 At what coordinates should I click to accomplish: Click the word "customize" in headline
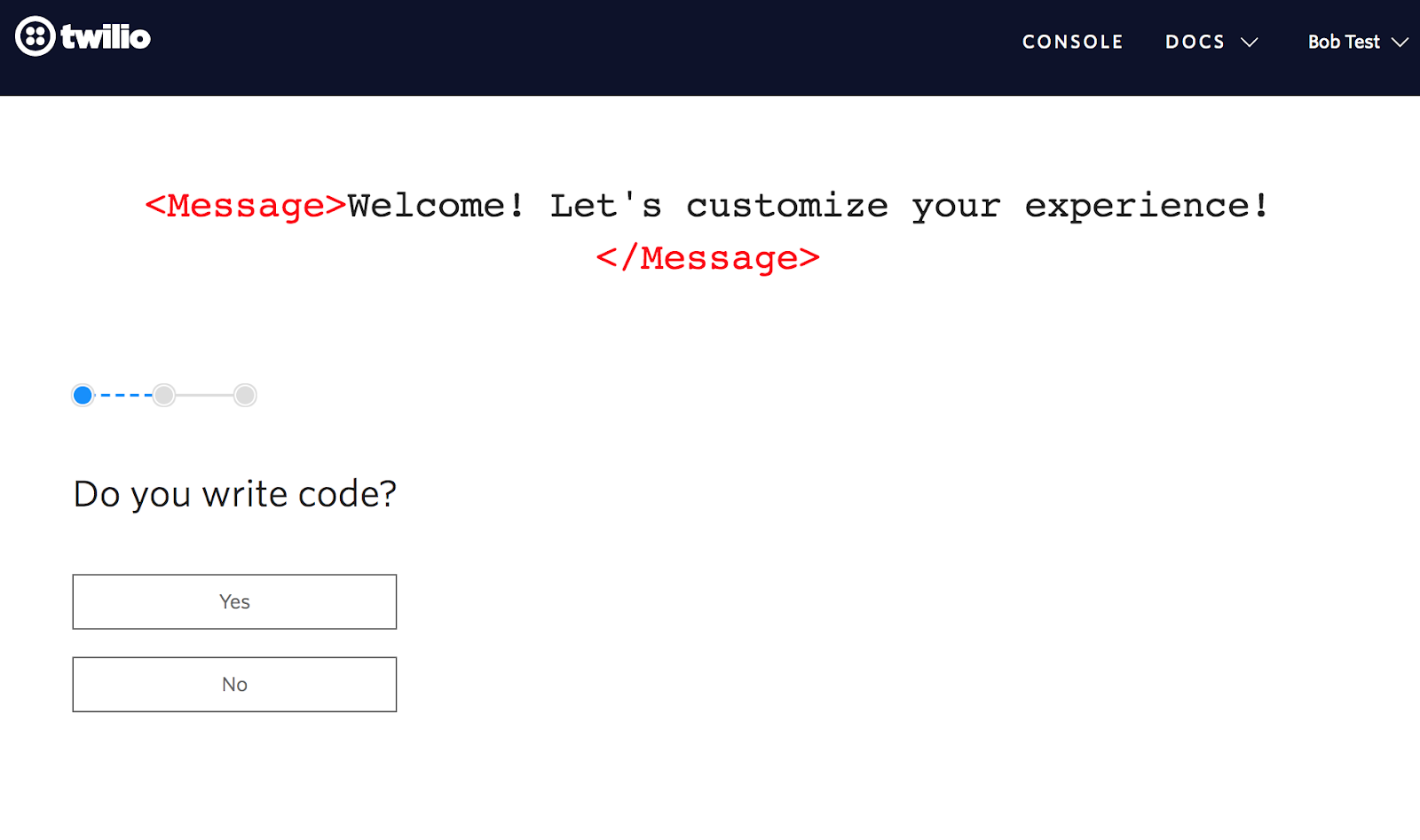(786, 206)
